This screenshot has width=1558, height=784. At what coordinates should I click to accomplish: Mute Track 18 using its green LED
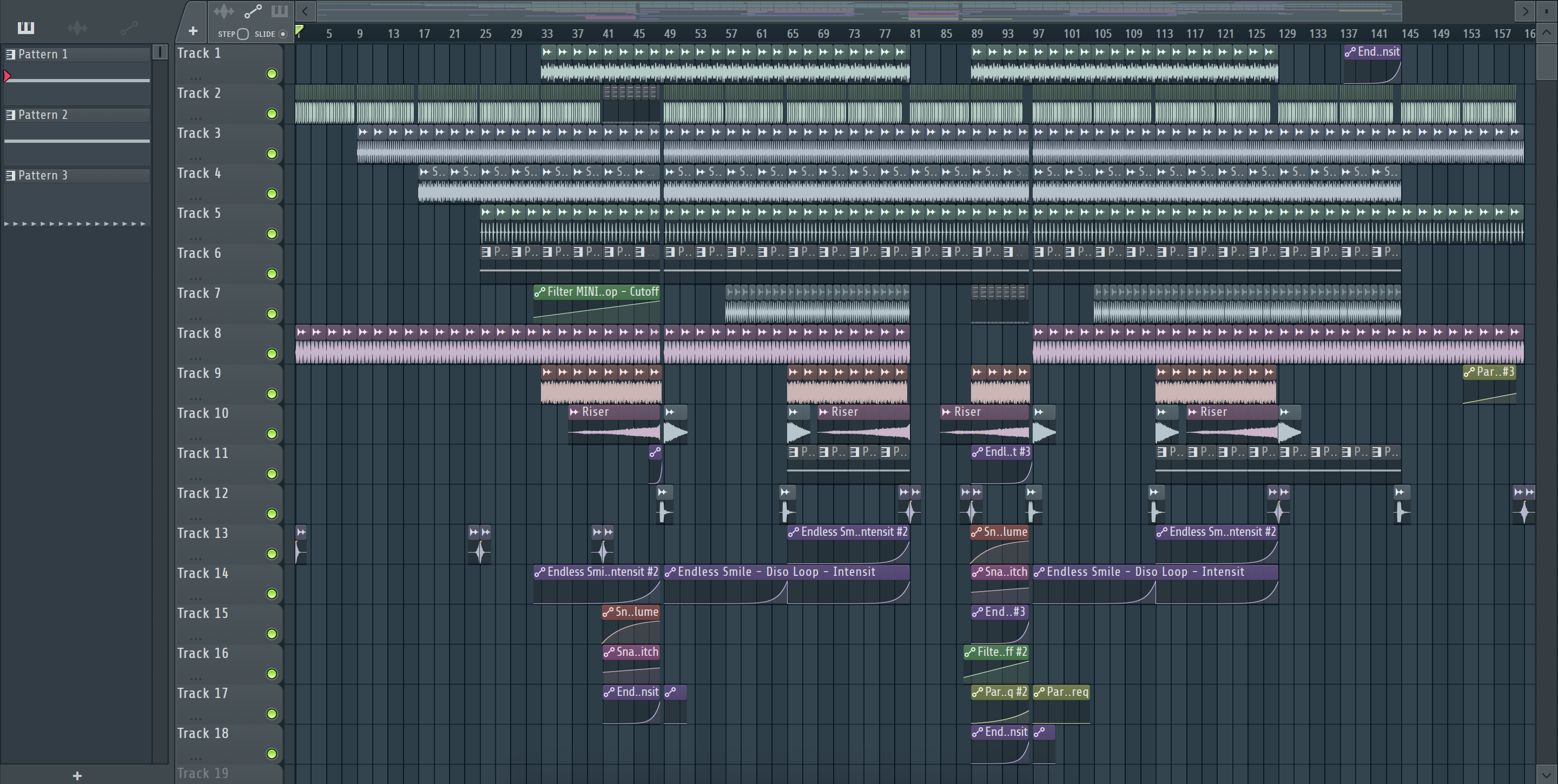pos(272,754)
